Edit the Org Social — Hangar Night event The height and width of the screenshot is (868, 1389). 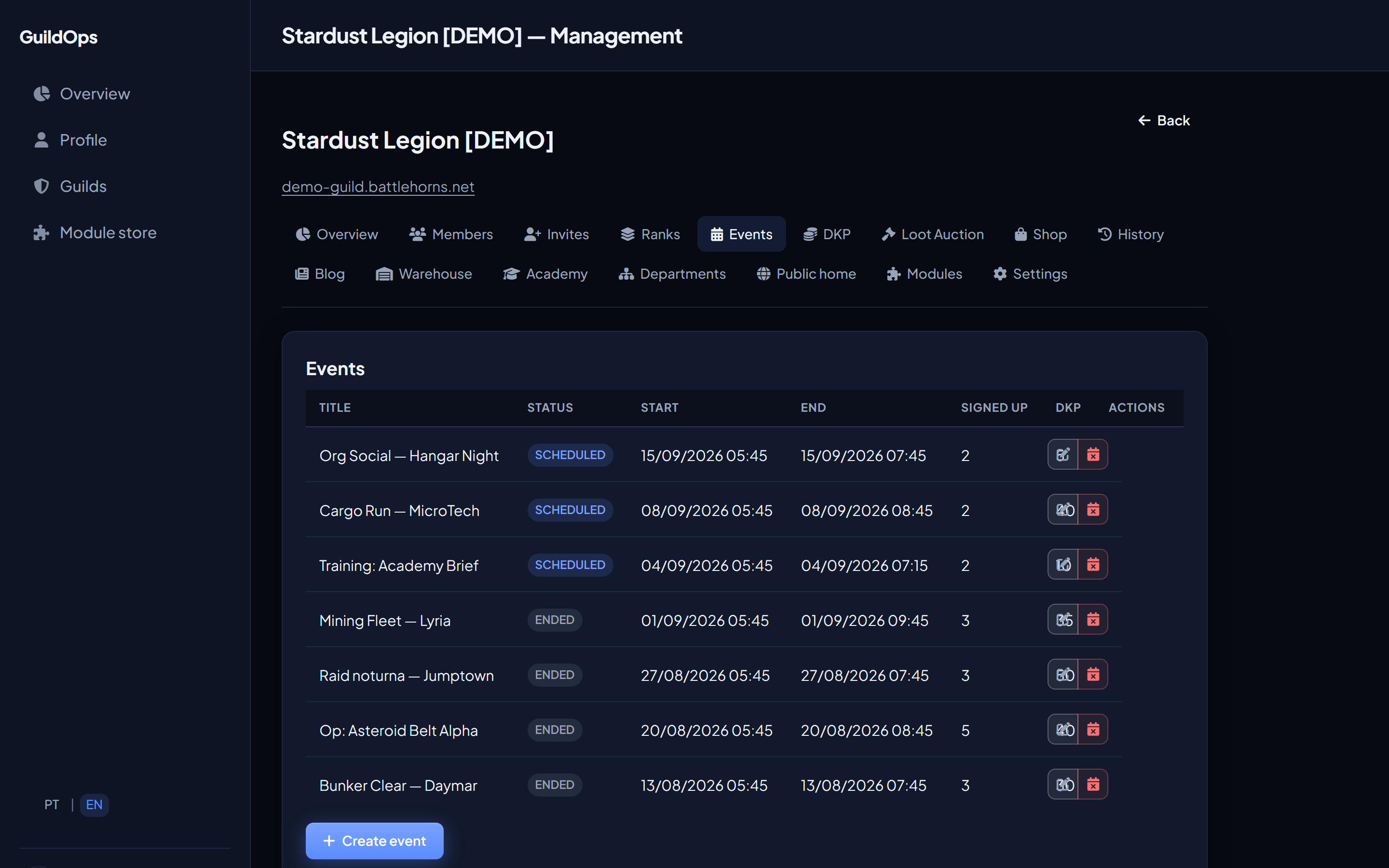(1063, 455)
